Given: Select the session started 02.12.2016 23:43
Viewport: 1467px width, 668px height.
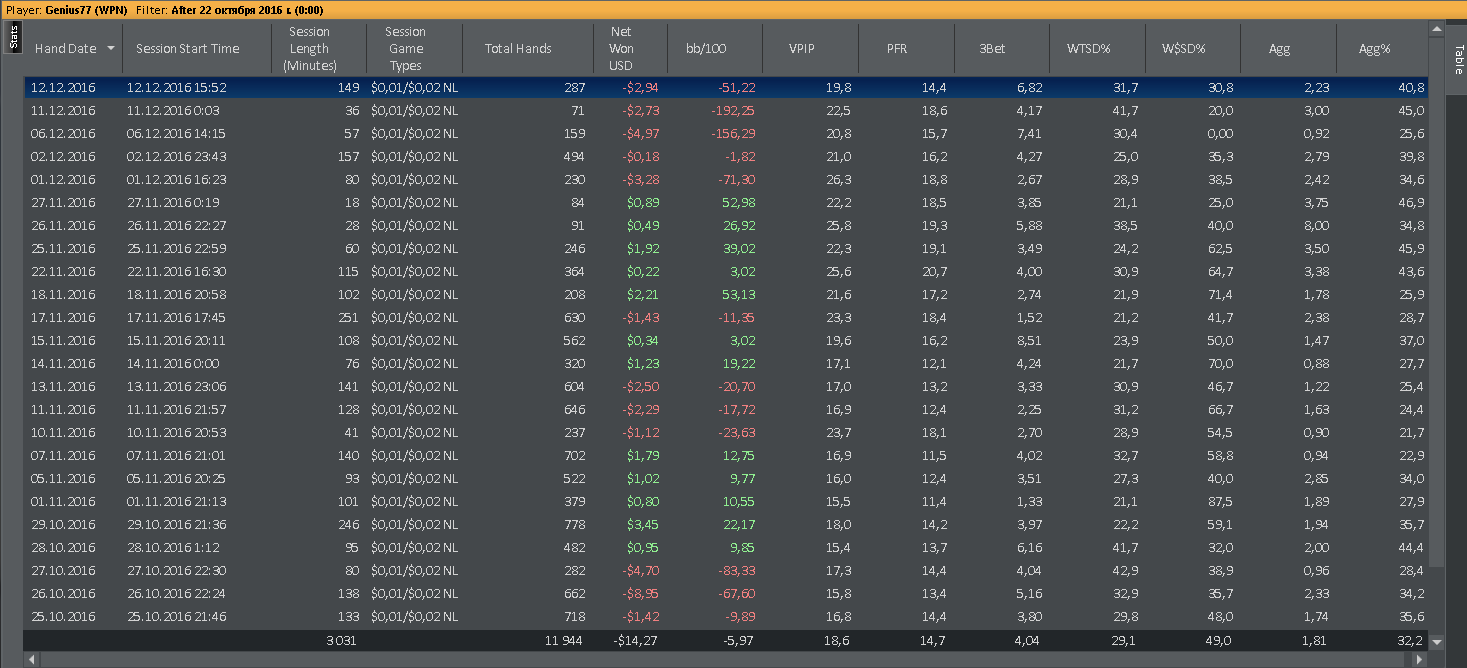Looking at the screenshot, I should pyautogui.click(x=726, y=157).
